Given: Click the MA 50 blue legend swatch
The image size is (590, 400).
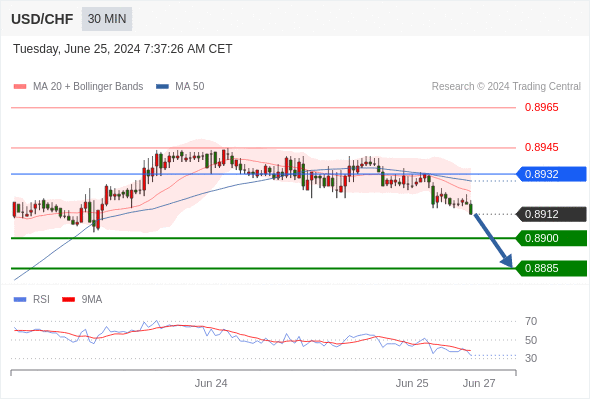Looking at the screenshot, I should click(162, 87).
